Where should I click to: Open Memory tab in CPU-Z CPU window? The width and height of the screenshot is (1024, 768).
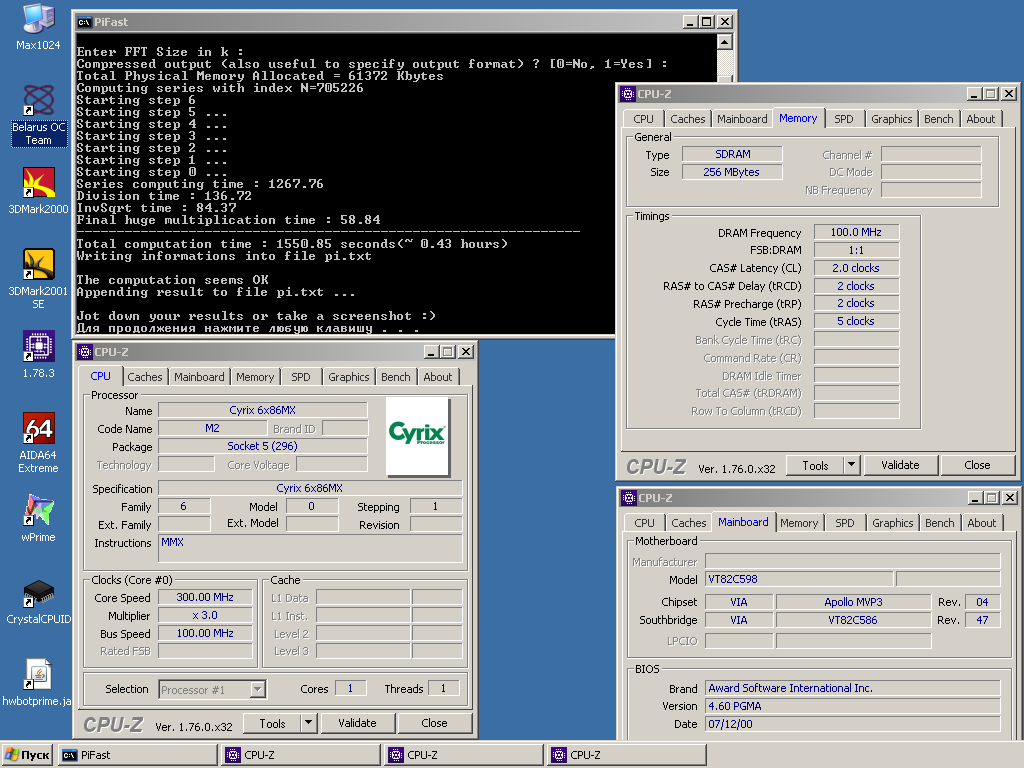click(255, 377)
